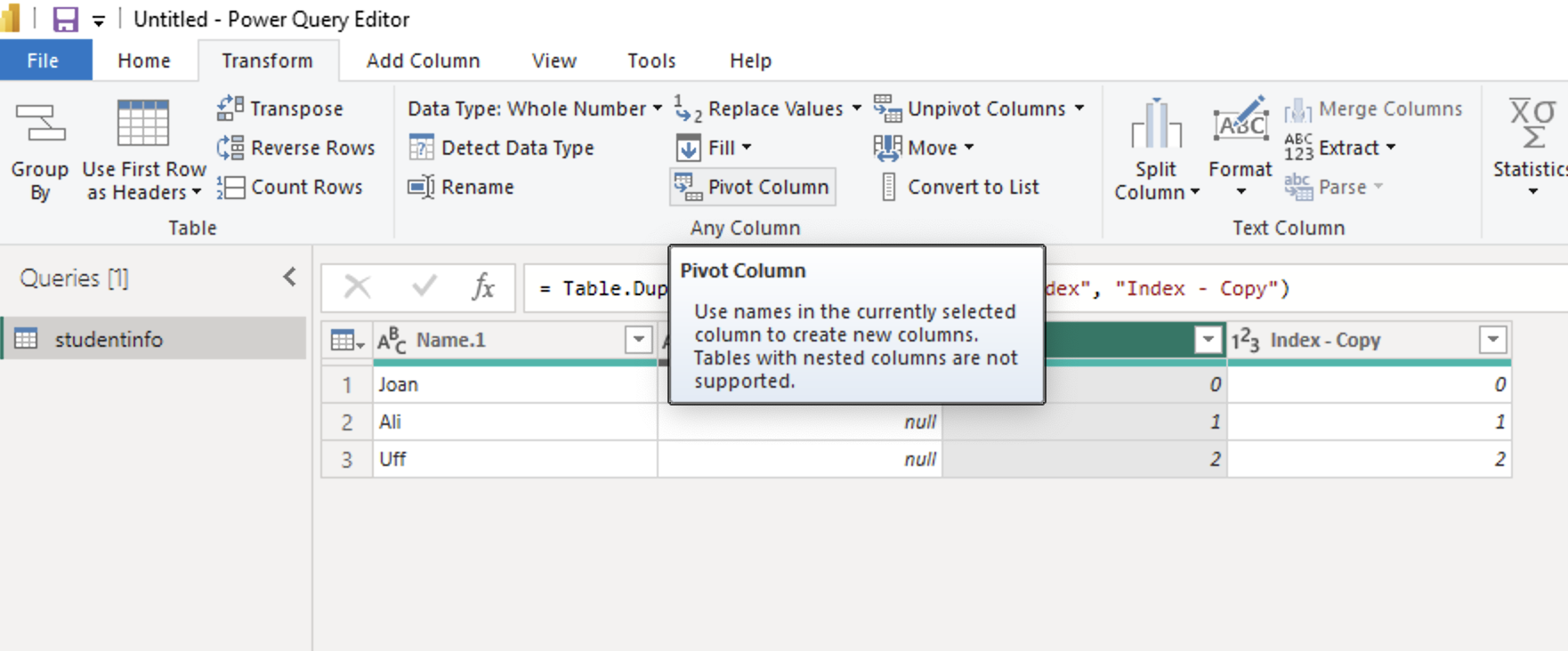
Task: Click the ABC type icon of Name.1
Action: pos(392,340)
